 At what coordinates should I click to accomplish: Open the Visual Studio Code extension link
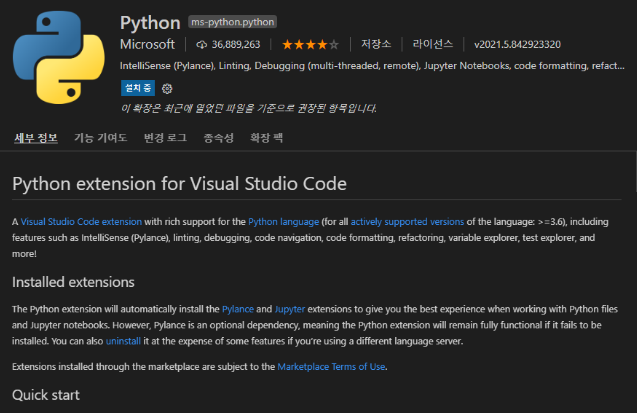click(81, 222)
